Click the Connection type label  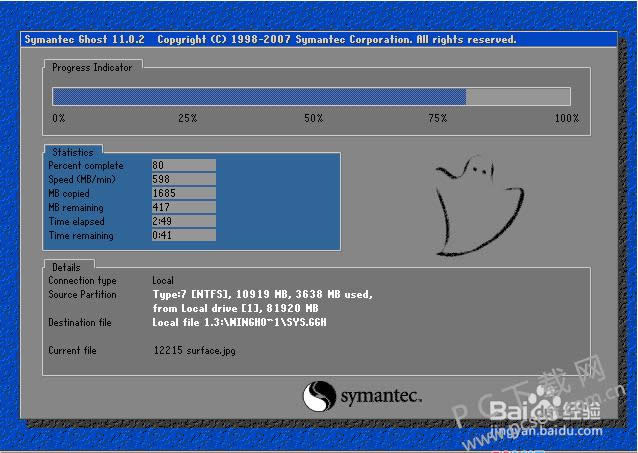tap(82, 280)
